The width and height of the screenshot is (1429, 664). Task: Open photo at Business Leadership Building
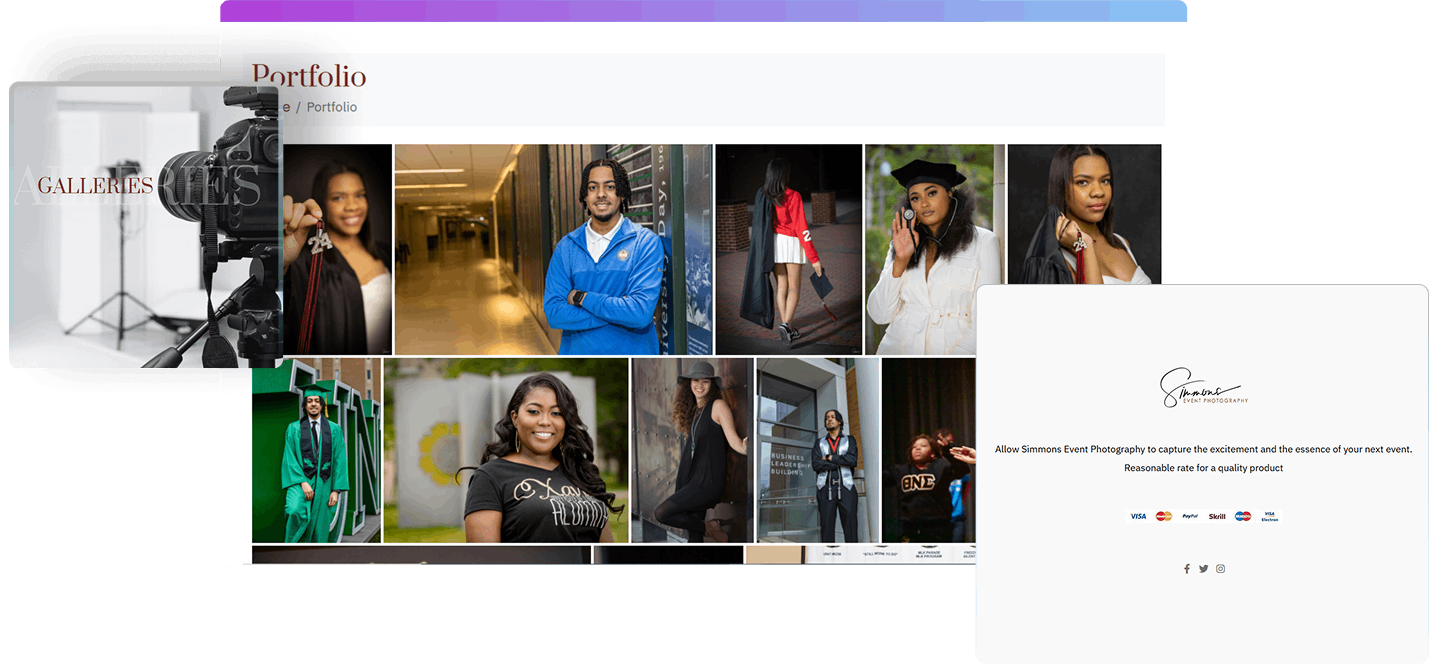818,450
